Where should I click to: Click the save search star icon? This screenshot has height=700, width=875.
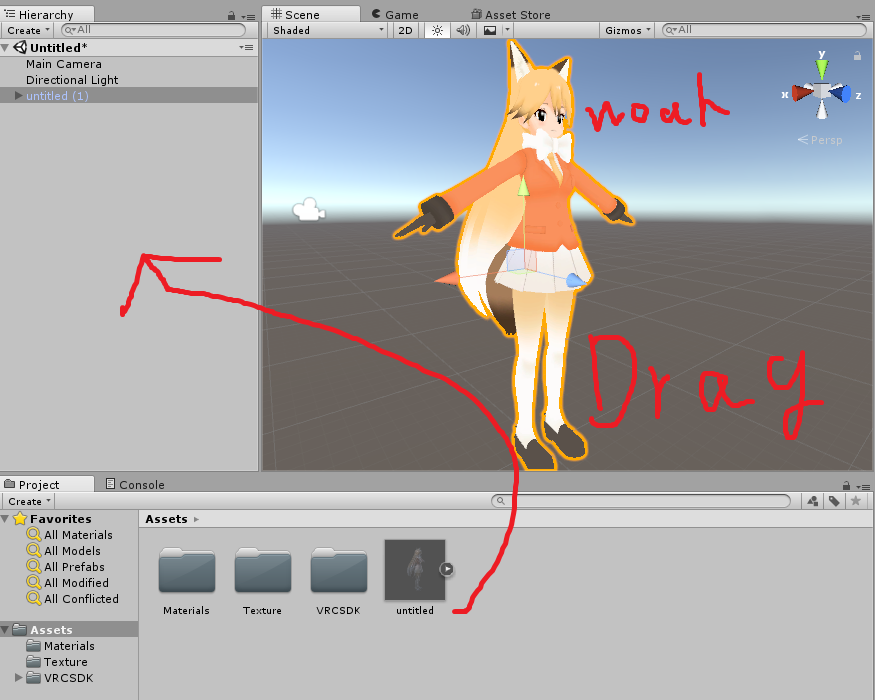click(855, 501)
